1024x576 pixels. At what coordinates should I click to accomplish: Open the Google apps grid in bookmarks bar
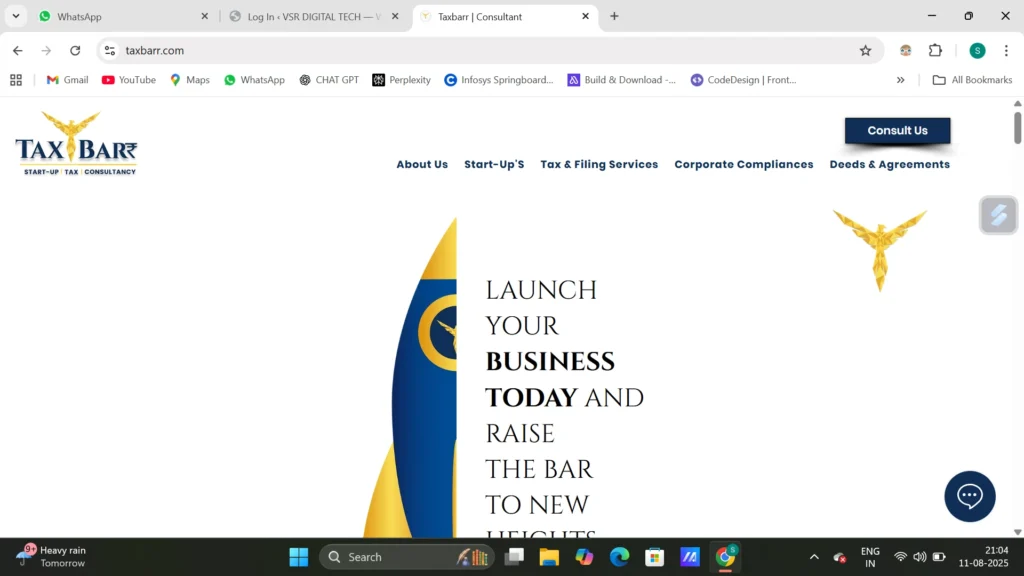pos(16,80)
